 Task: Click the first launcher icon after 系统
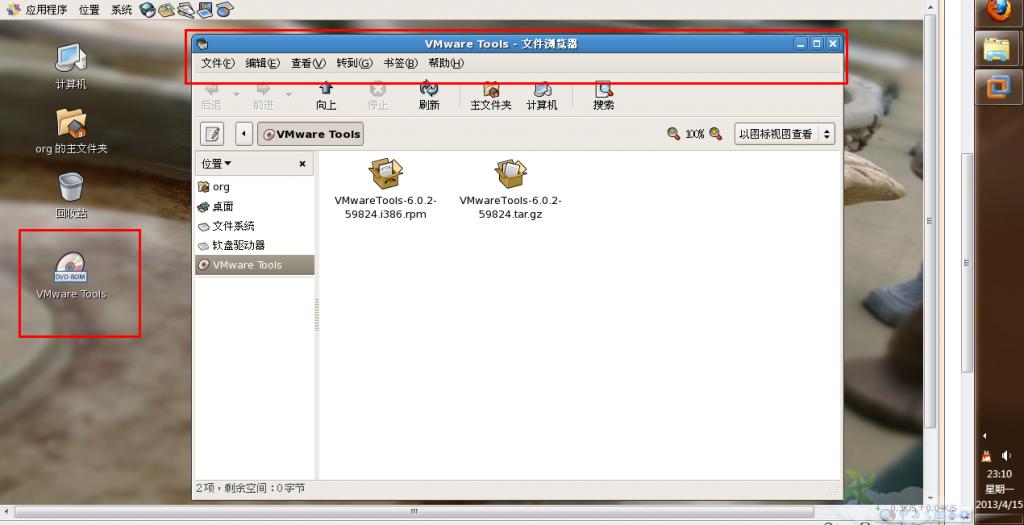point(148,9)
